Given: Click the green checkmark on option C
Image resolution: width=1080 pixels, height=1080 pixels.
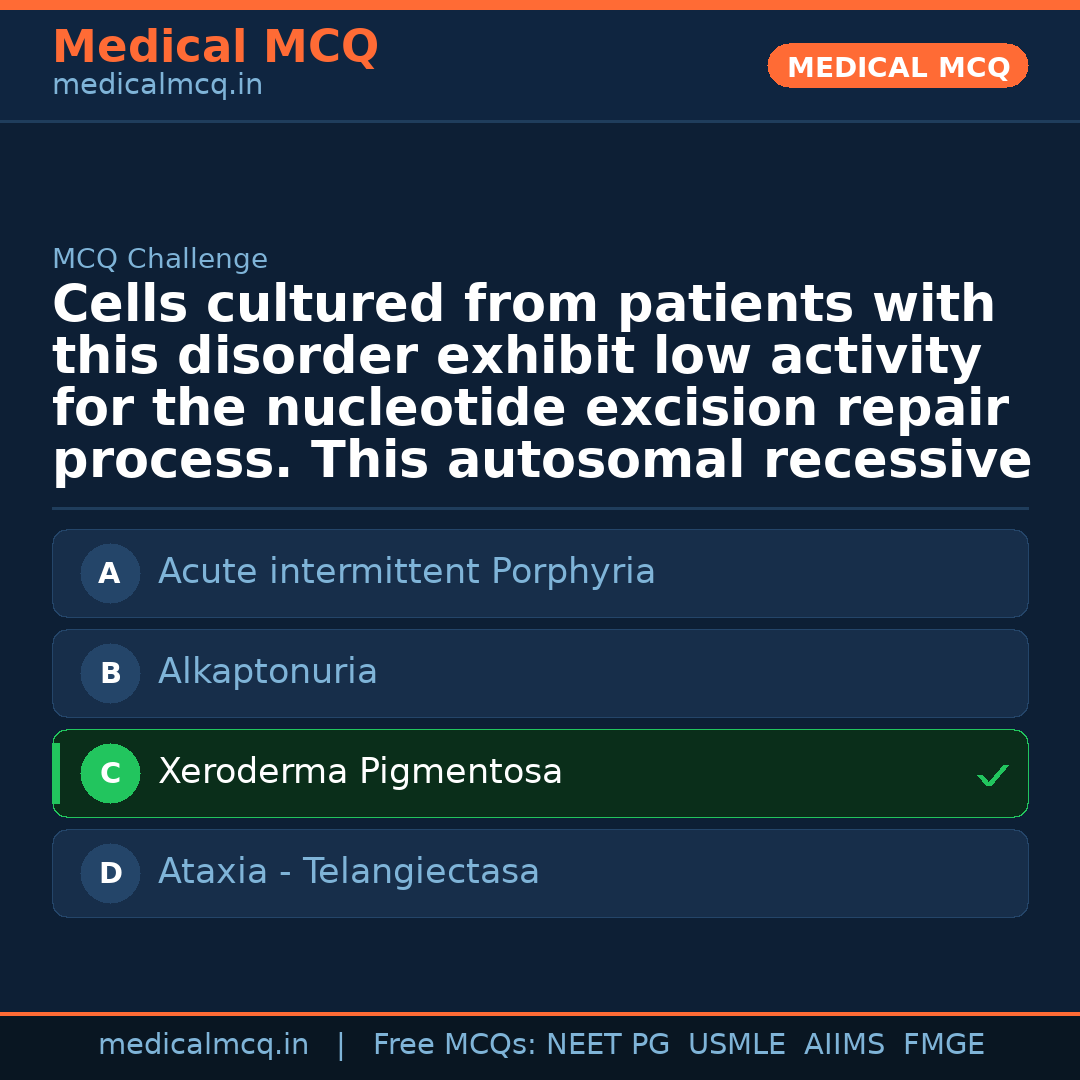Looking at the screenshot, I should (992, 775).
